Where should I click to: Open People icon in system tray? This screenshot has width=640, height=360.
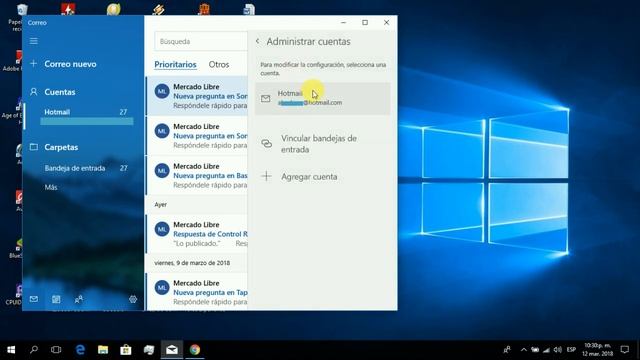coord(507,350)
